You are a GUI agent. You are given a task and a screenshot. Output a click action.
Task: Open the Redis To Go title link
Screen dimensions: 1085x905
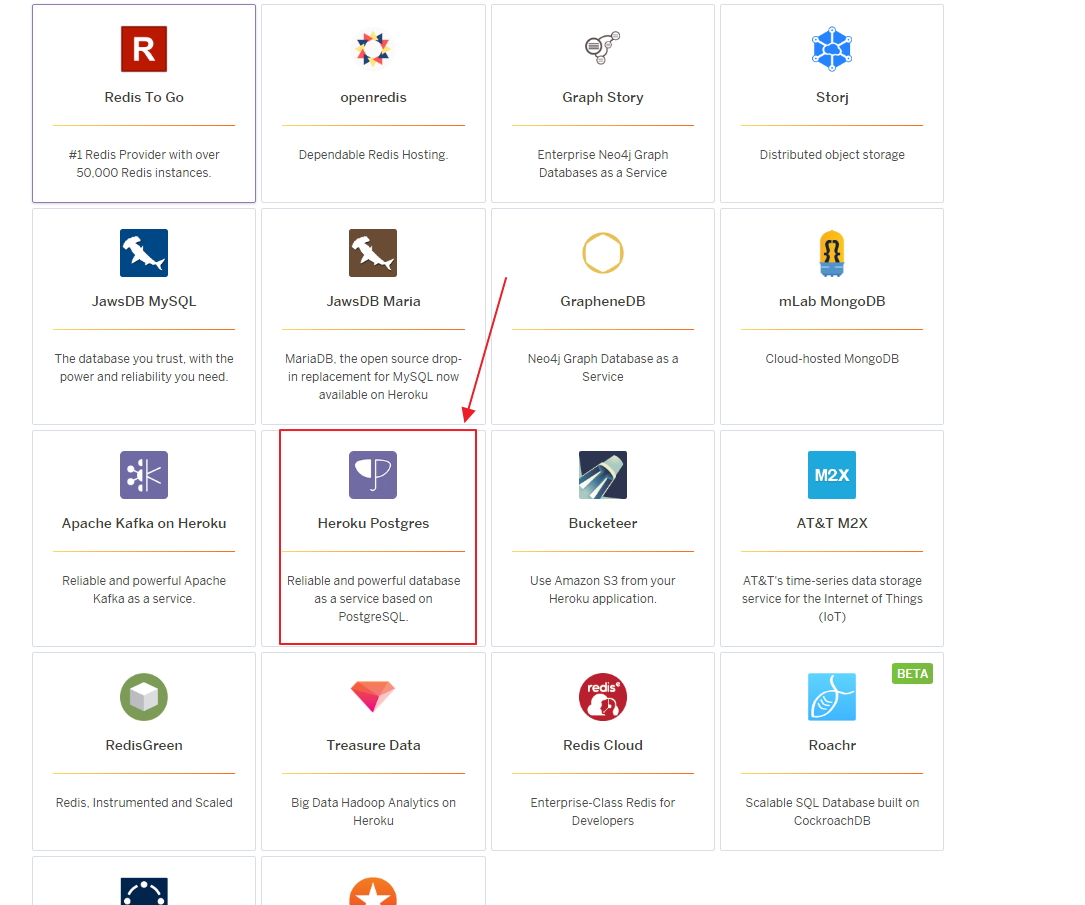point(144,98)
